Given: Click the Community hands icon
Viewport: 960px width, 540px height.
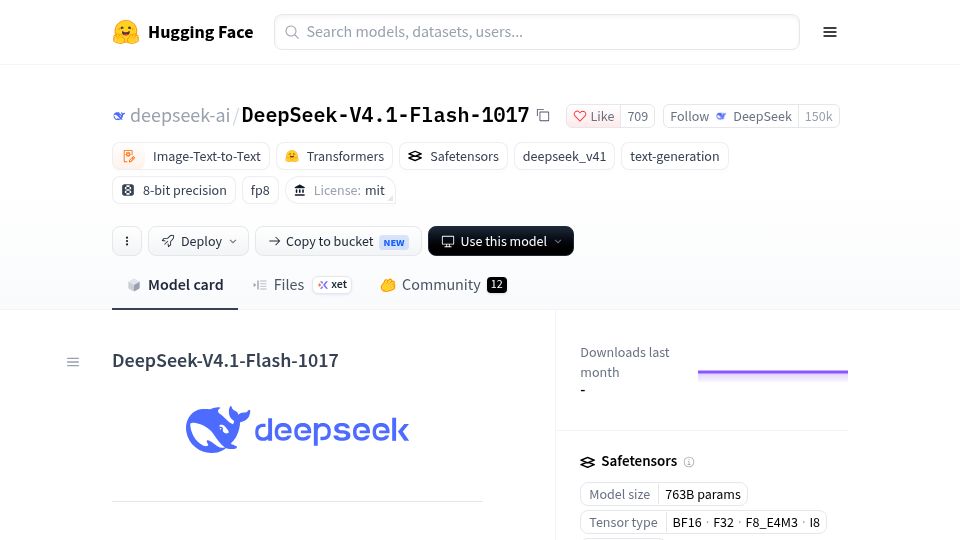Looking at the screenshot, I should pyautogui.click(x=388, y=285).
